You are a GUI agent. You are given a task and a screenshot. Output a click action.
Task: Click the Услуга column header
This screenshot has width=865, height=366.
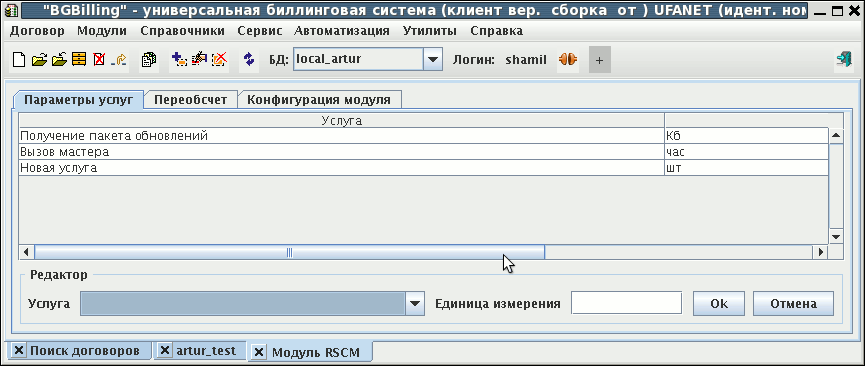pyautogui.click(x=341, y=120)
